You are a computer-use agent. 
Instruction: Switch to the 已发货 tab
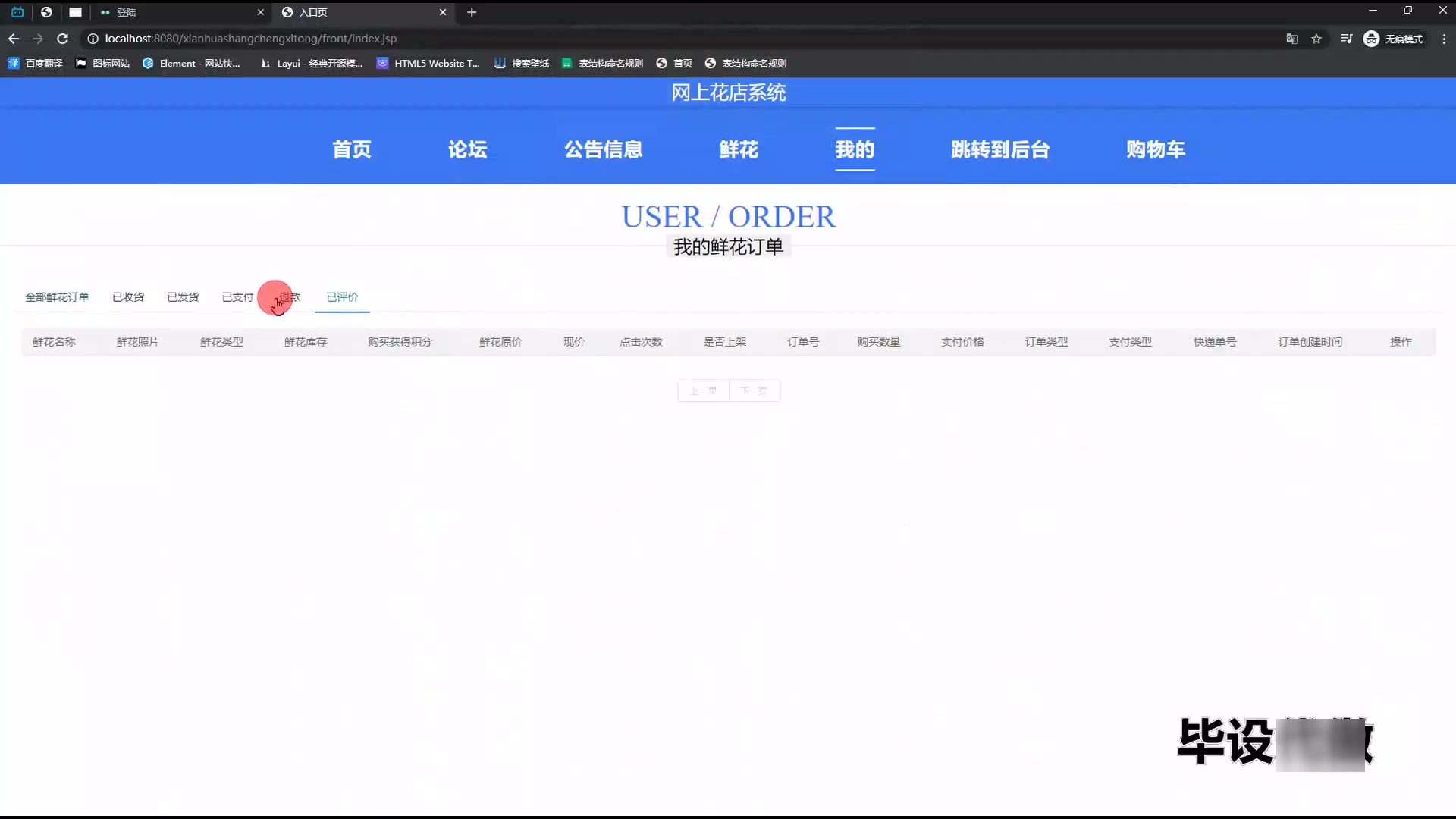(183, 297)
